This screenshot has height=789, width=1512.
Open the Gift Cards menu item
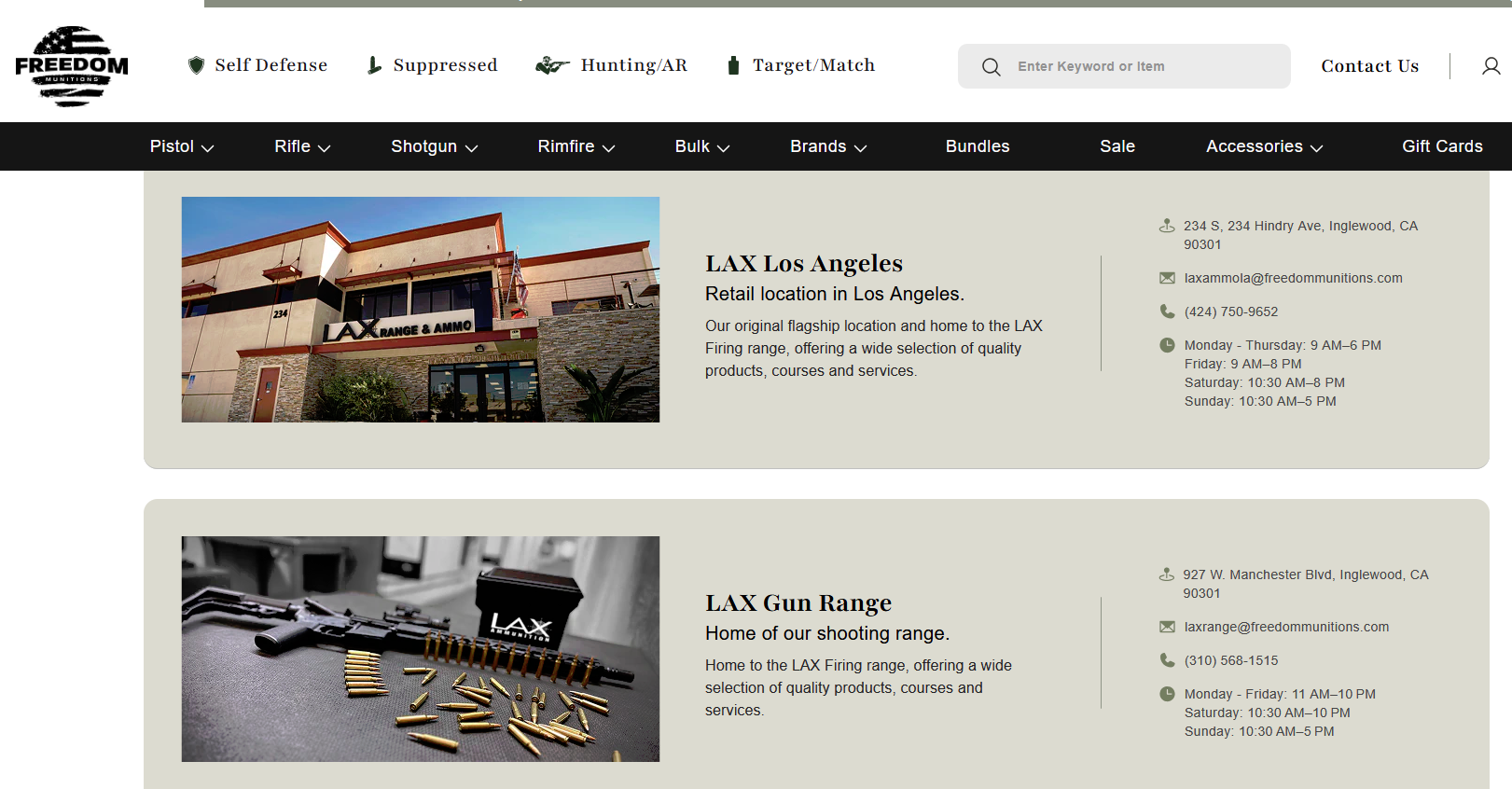1441,146
